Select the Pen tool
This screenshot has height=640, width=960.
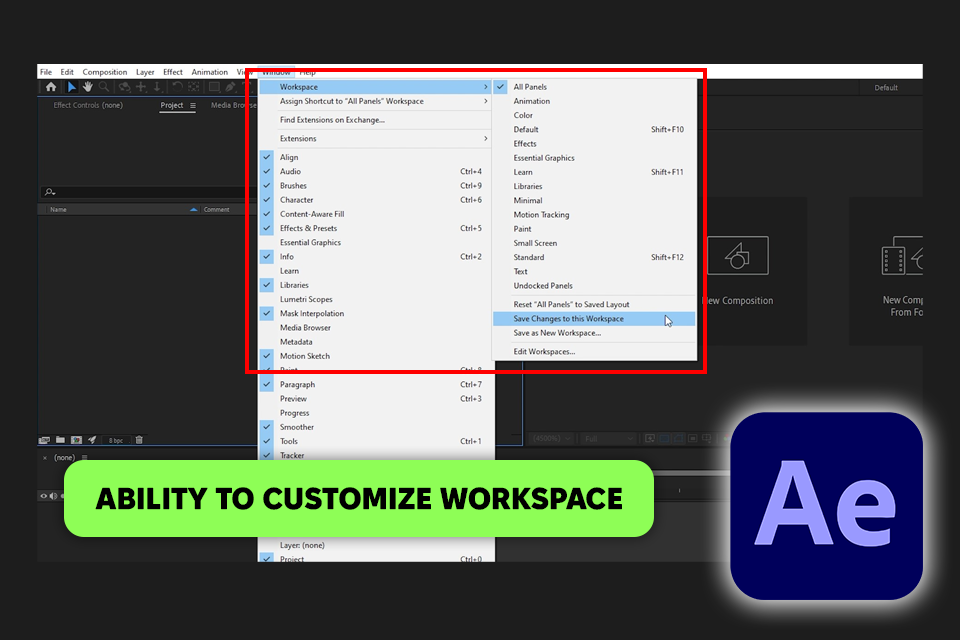pyautogui.click(x=231, y=87)
